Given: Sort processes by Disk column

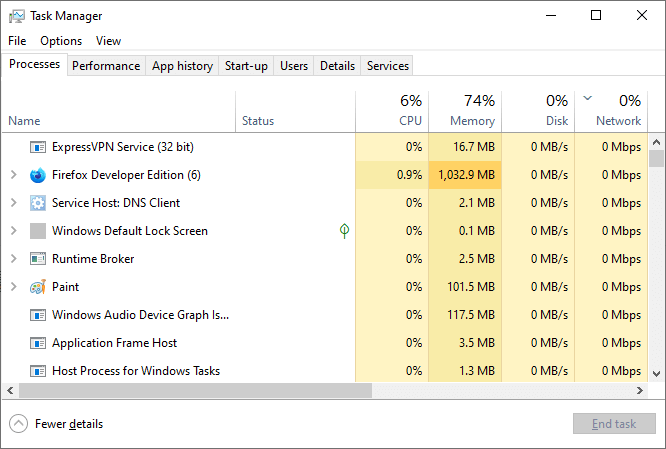Looking at the screenshot, I should (x=538, y=112).
